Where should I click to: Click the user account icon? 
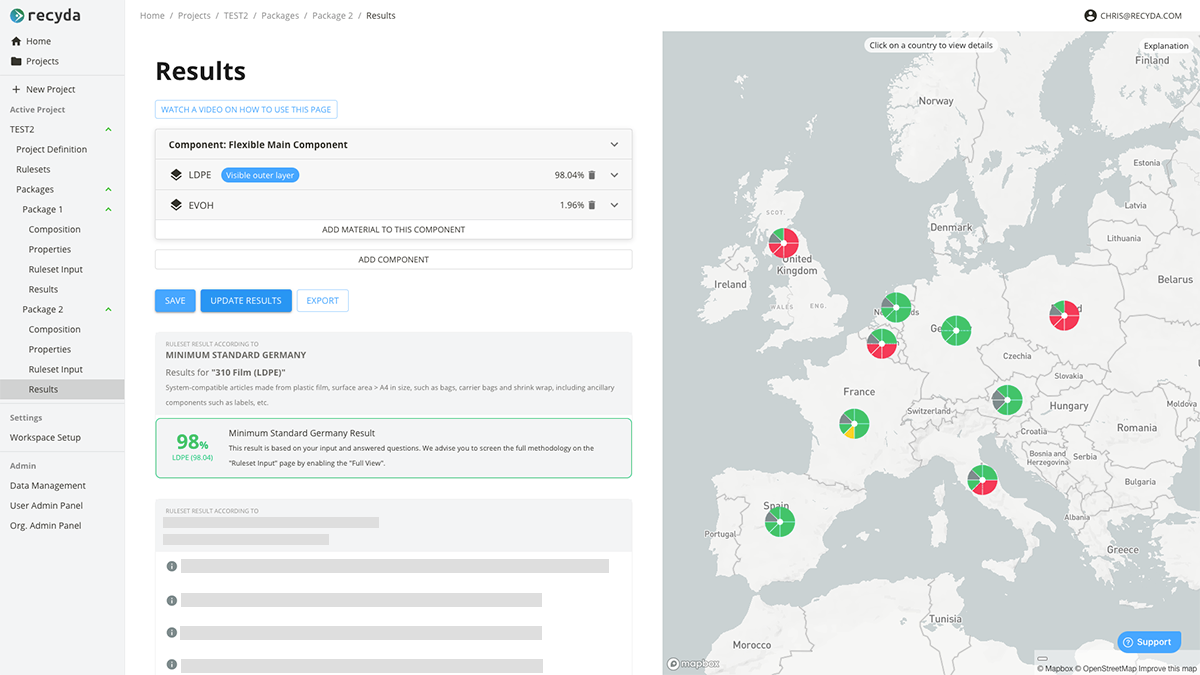click(1090, 16)
